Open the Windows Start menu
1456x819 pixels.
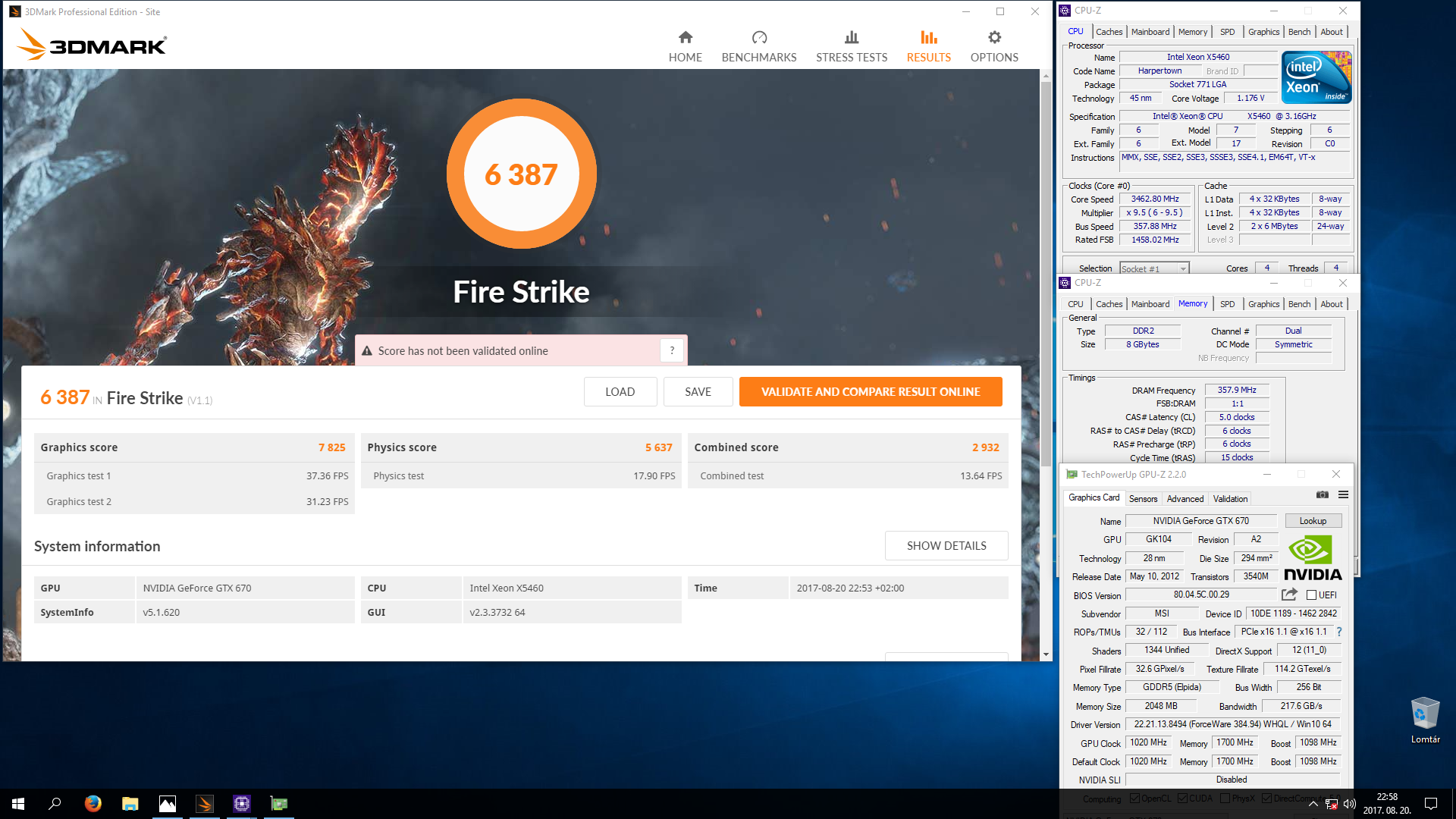point(18,804)
